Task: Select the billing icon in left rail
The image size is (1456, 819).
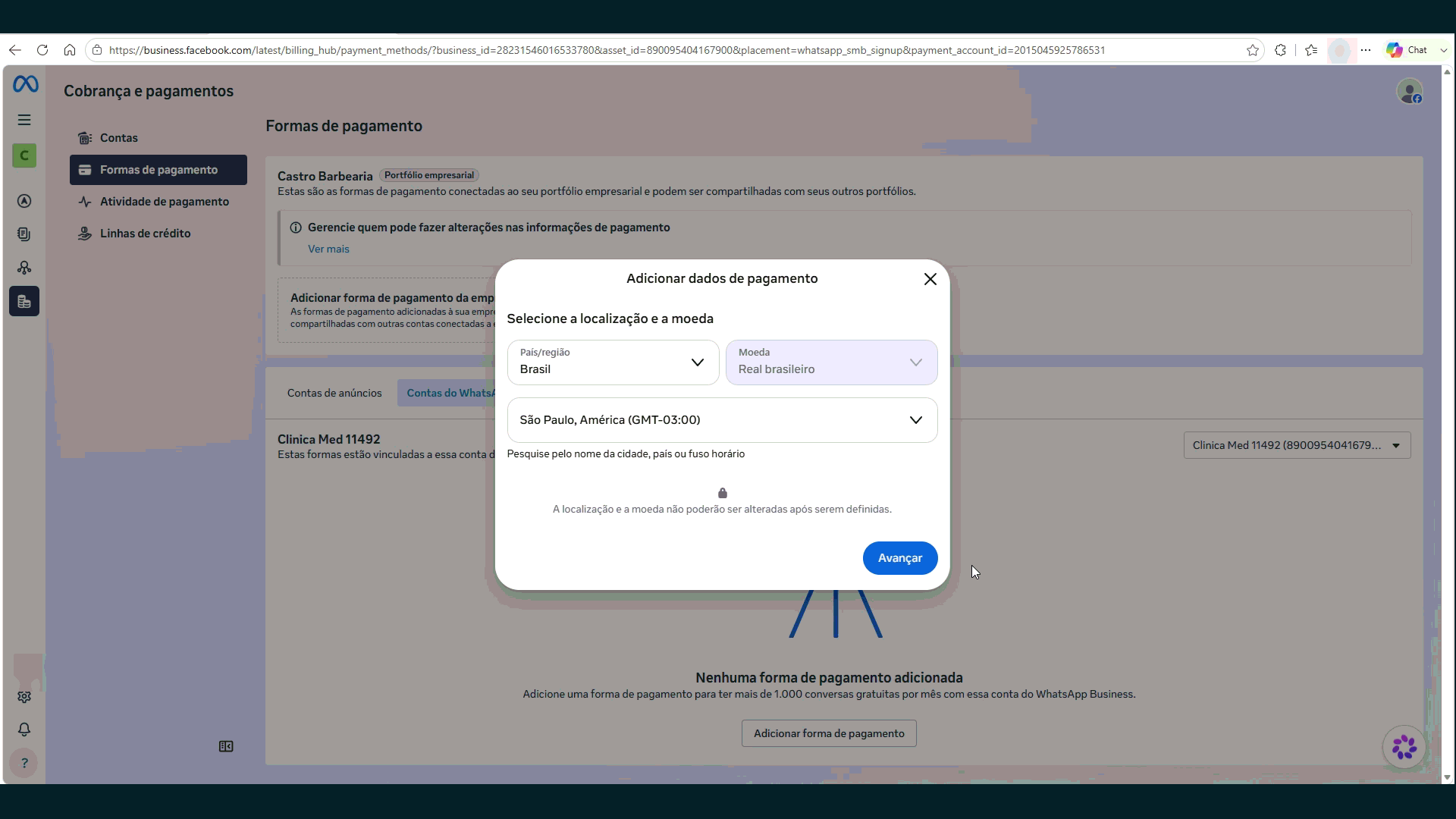Action: click(x=24, y=301)
